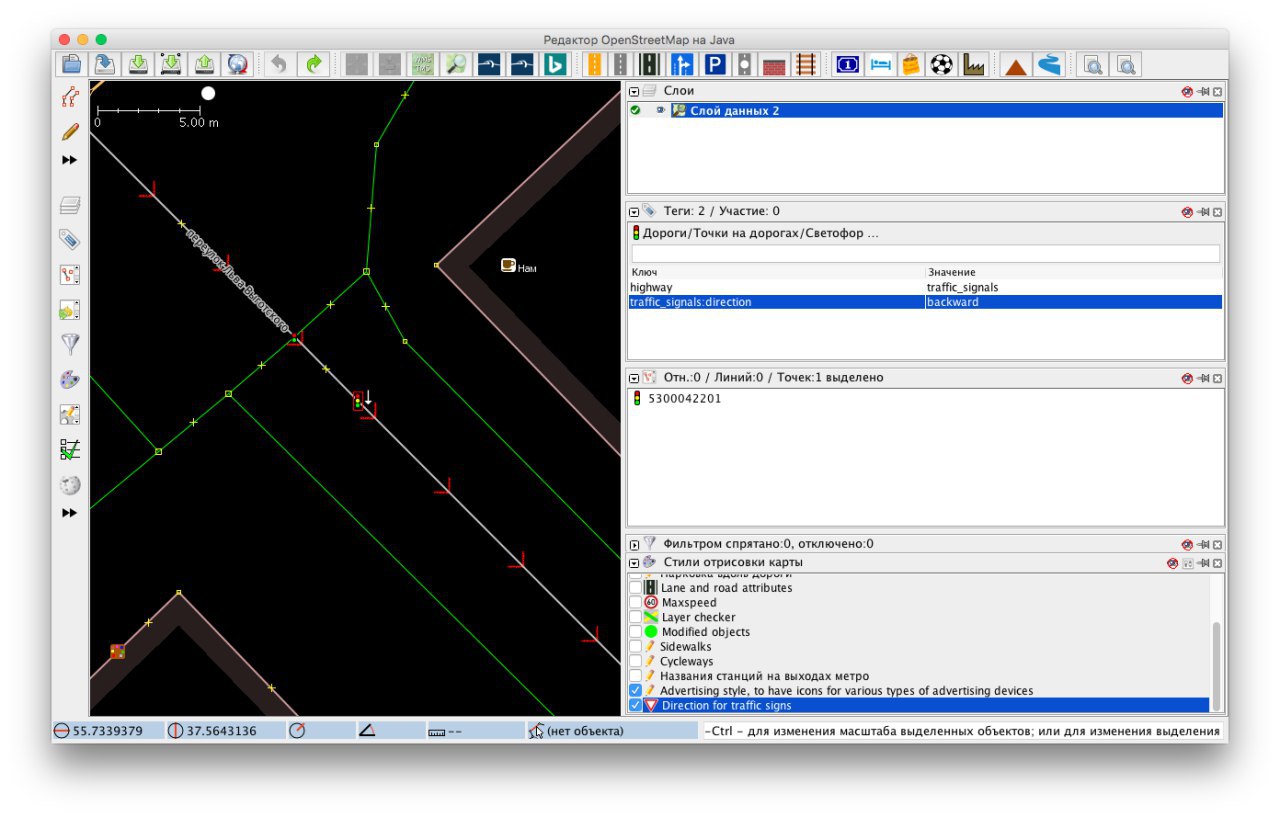The height and width of the screenshot is (817, 1280).
Task: Select the bed accommodation preset icon
Action: pyautogui.click(x=879, y=64)
